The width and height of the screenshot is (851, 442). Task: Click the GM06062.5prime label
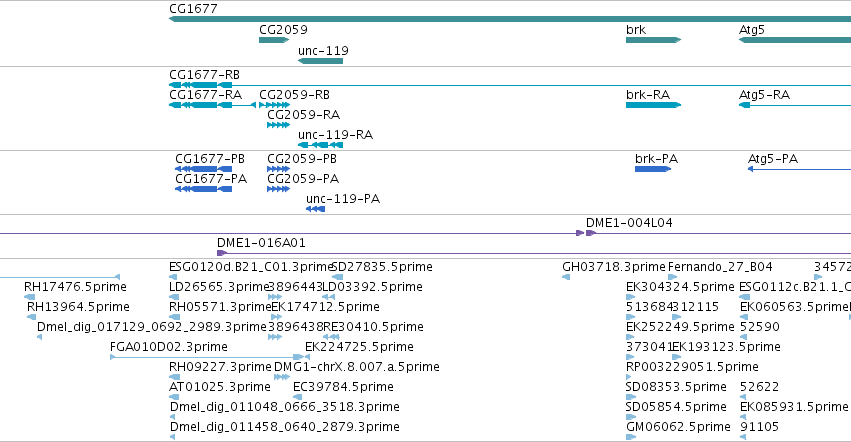coord(678,427)
